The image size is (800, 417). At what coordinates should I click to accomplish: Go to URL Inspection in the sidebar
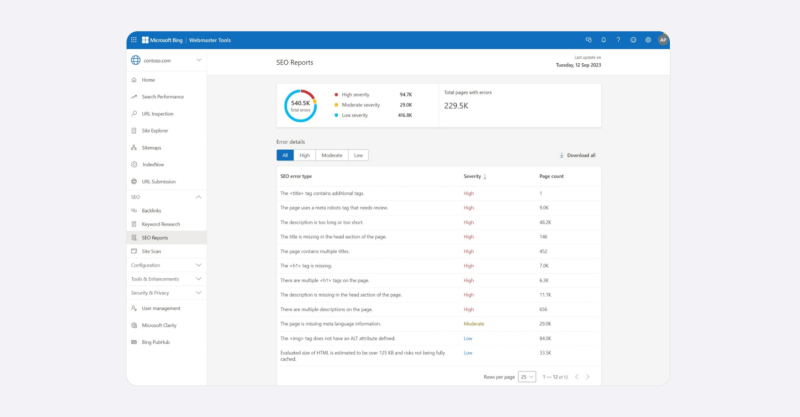[x=158, y=113]
